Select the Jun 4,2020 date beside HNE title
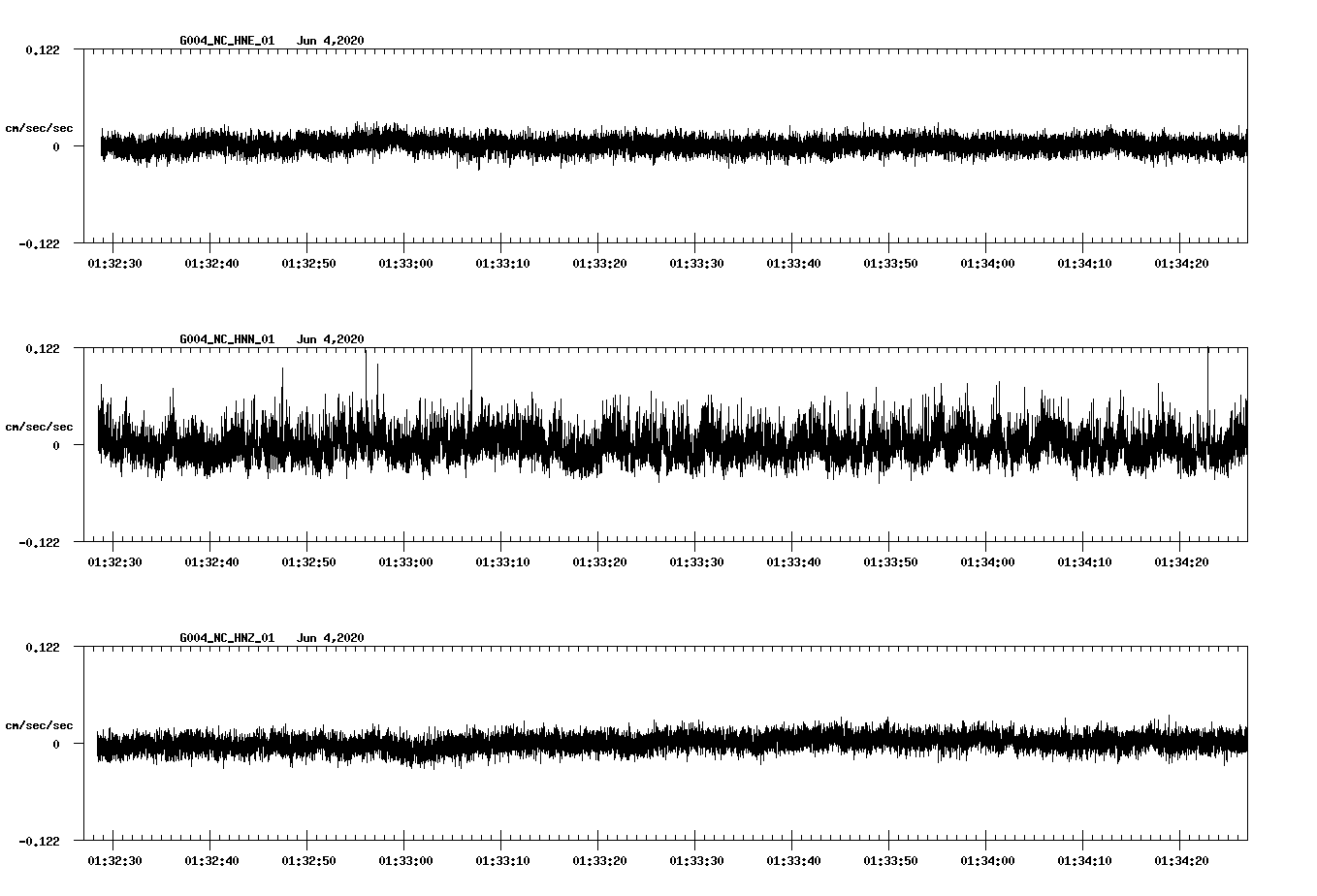The width and height of the screenshot is (1317, 896). (x=331, y=41)
